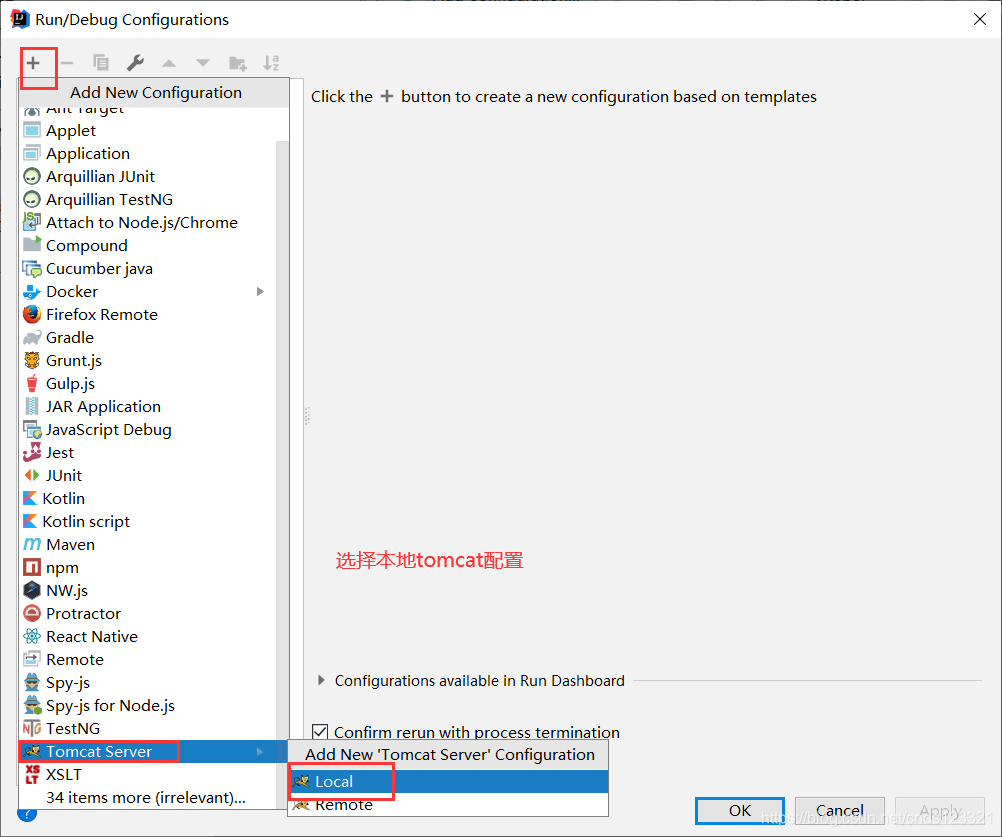Select Local Tomcat Server configuration

[x=449, y=781]
